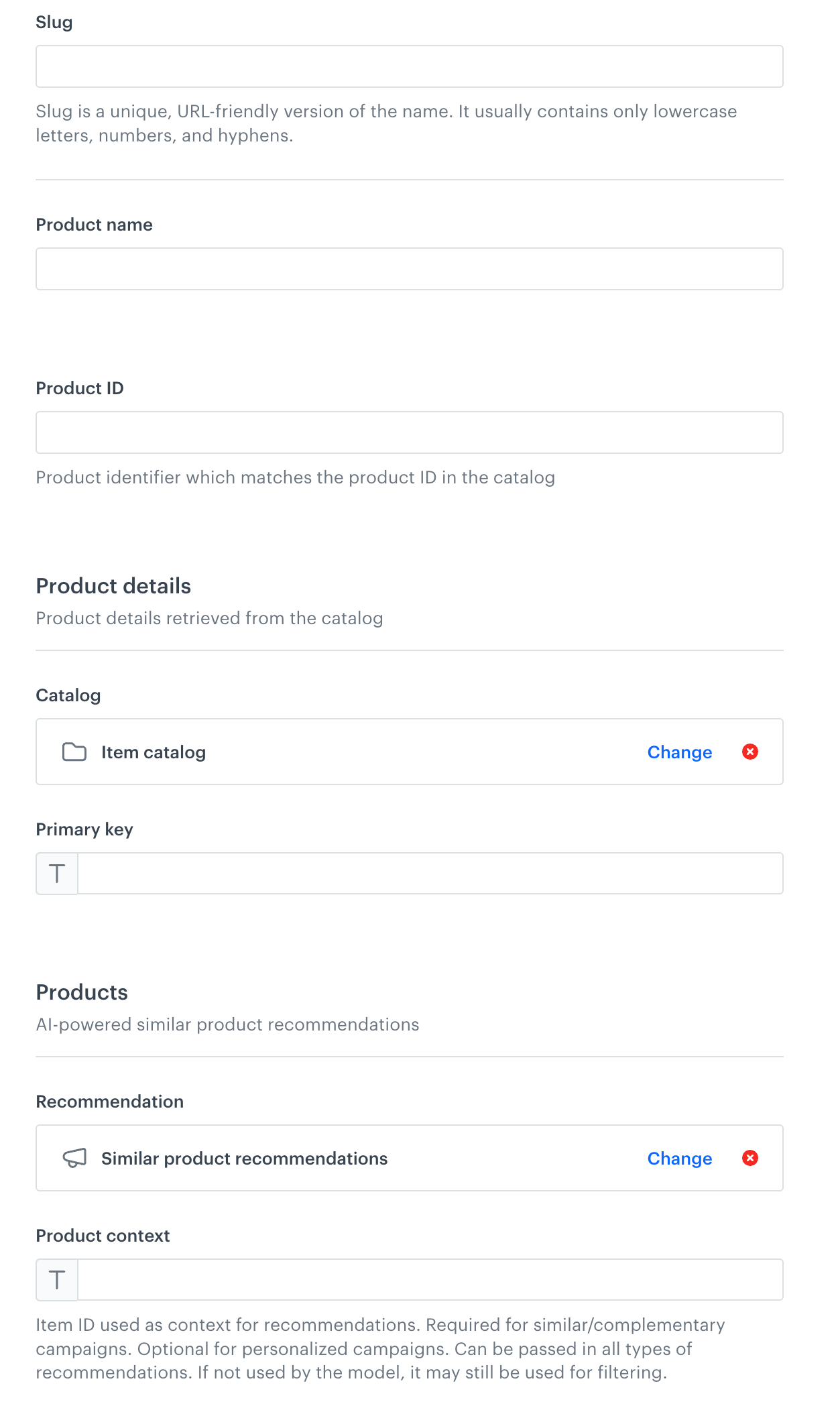Click into the Product context field
Viewport: 840px width, 1412px height.
[429, 1280]
